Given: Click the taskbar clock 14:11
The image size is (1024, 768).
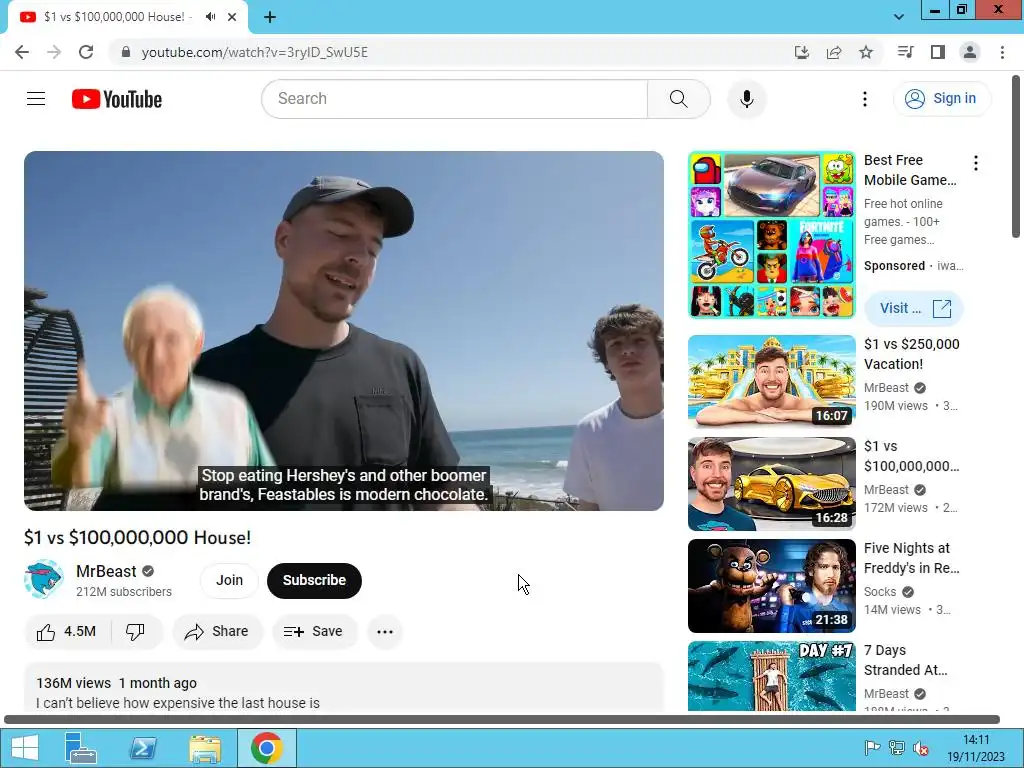Looking at the screenshot, I should click(x=976, y=741).
